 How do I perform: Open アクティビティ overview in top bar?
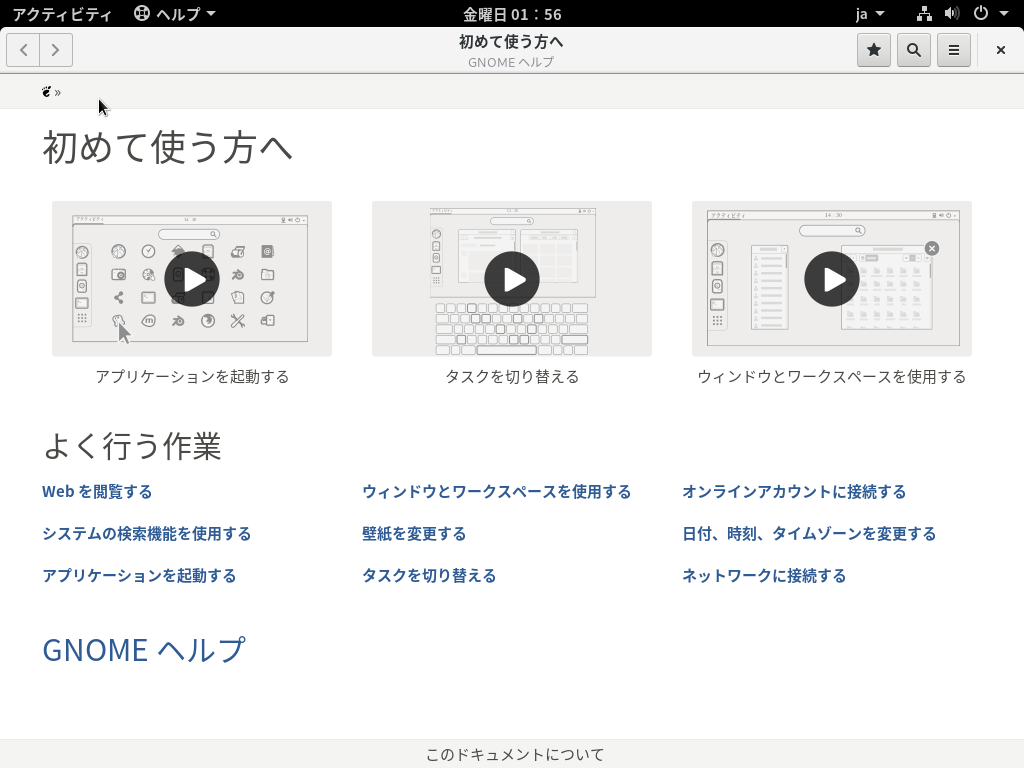pyautogui.click(x=62, y=14)
